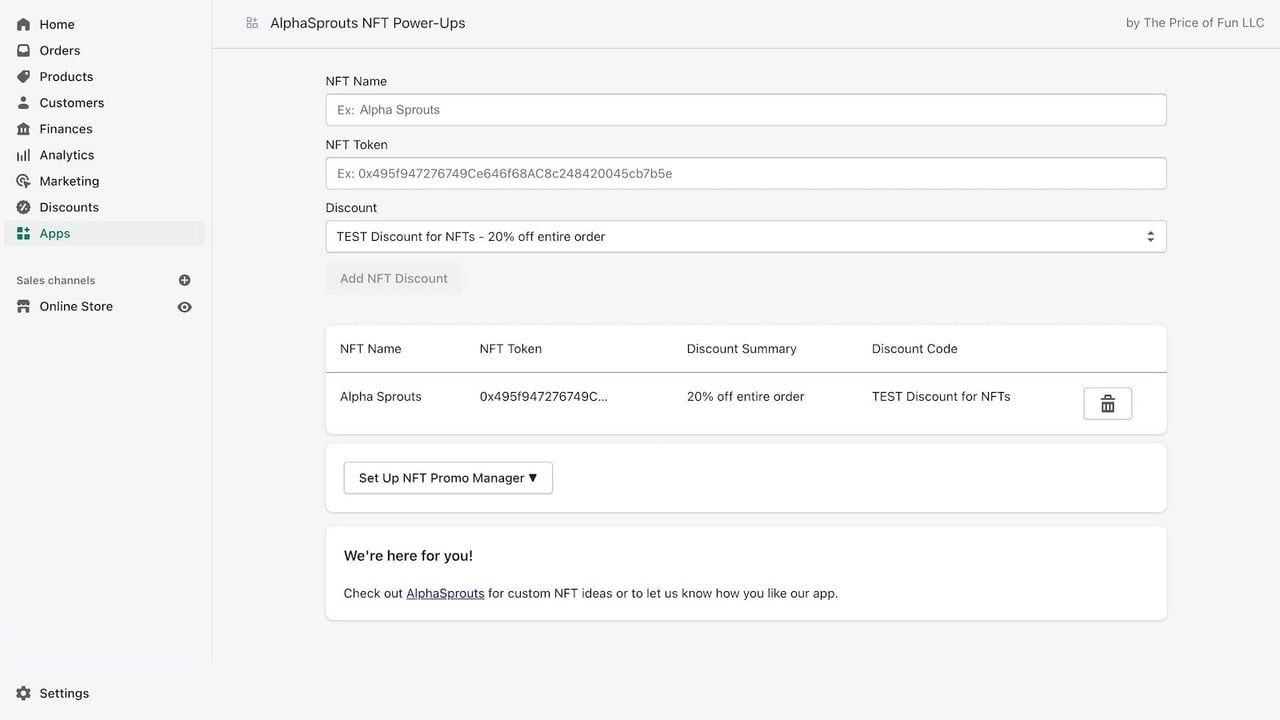Click the Alpha Sprouts table cell
The height and width of the screenshot is (720, 1280).
pos(381,397)
